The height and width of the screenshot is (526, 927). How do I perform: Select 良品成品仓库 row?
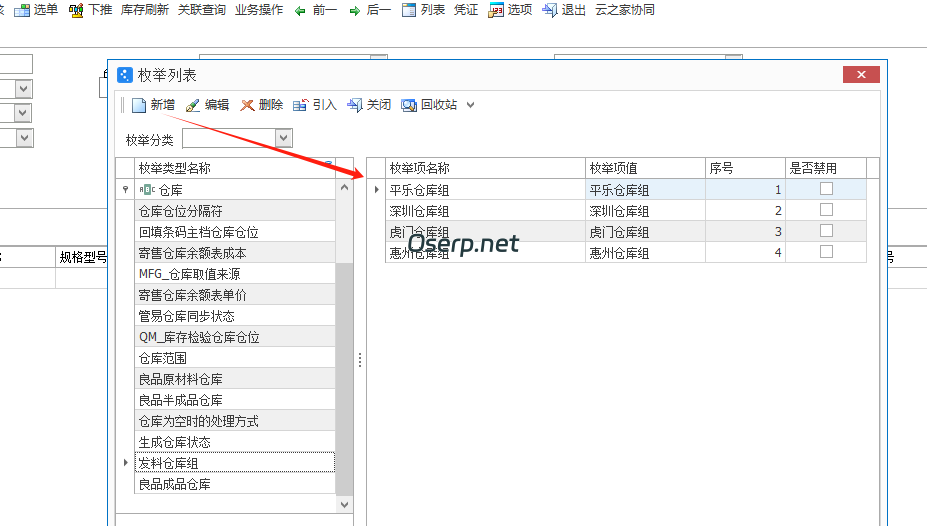point(235,484)
